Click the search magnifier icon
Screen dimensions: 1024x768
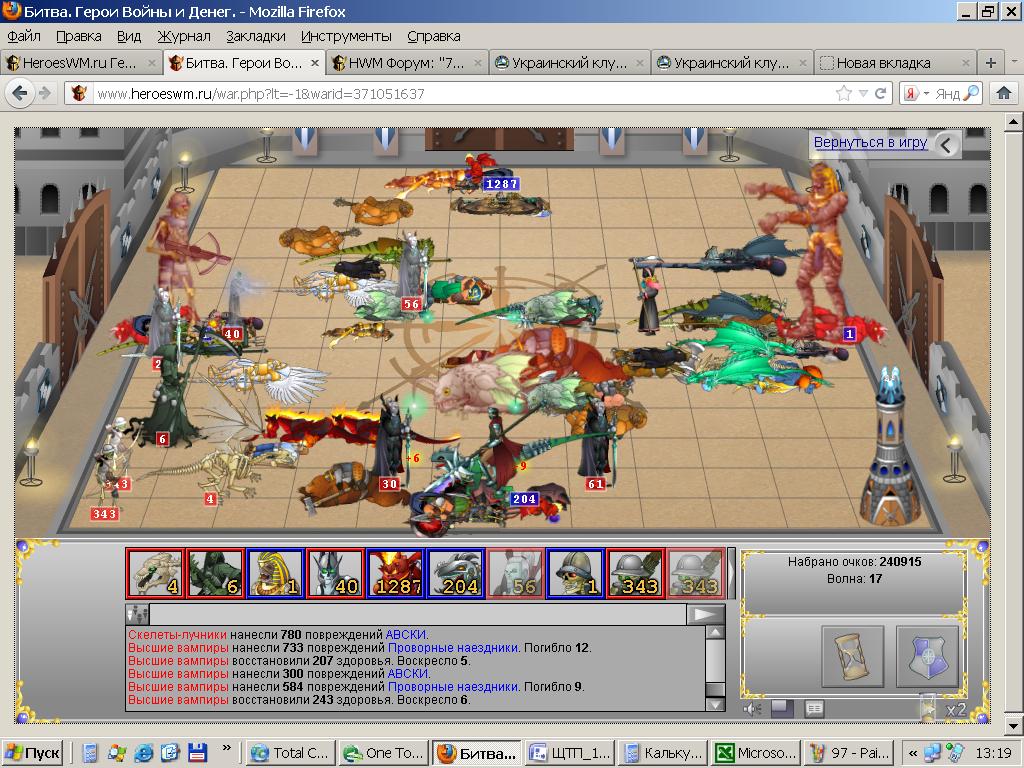coord(971,93)
